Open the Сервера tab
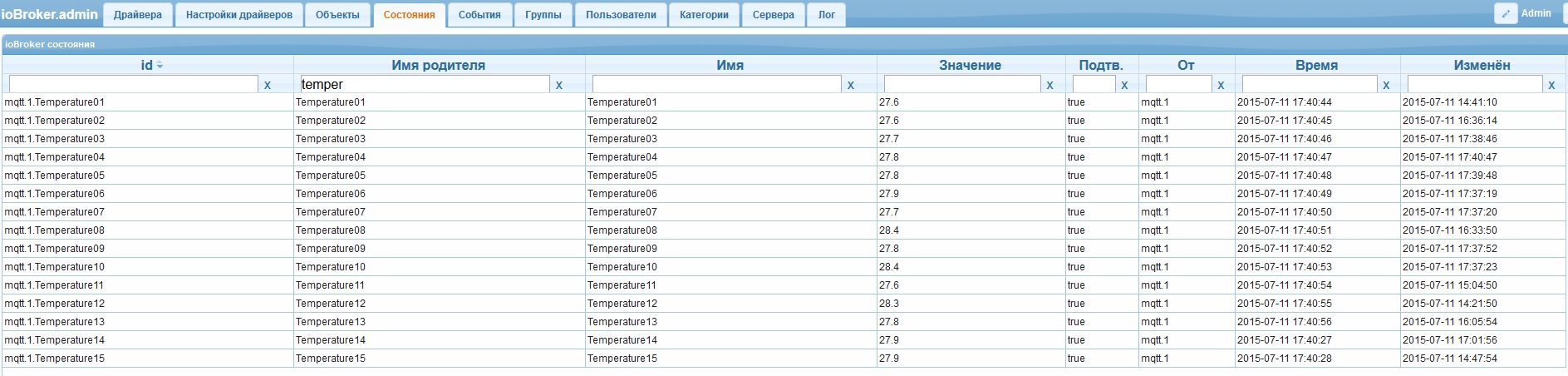Viewport: 1568px width, 376px height. (774, 15)
